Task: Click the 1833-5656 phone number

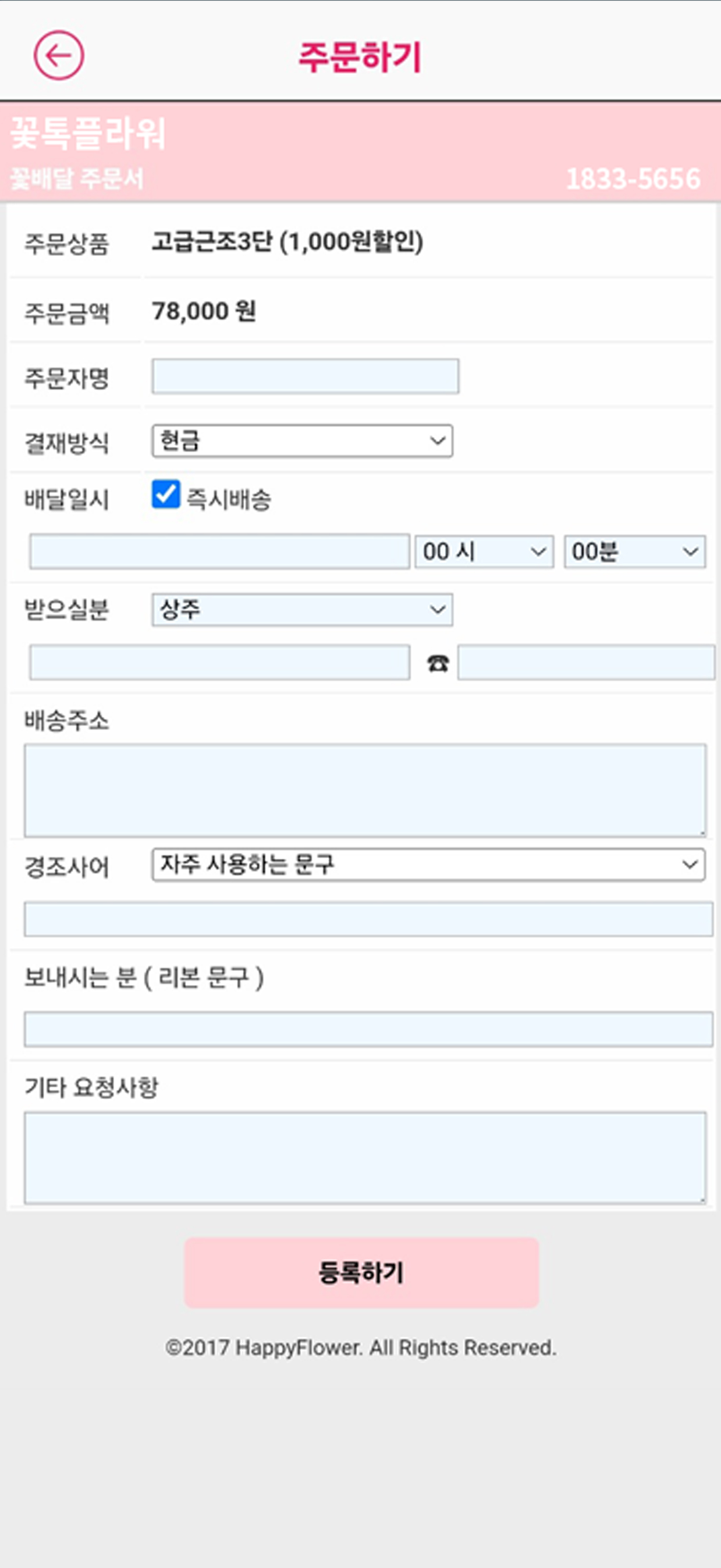Action: pos(633,179)
